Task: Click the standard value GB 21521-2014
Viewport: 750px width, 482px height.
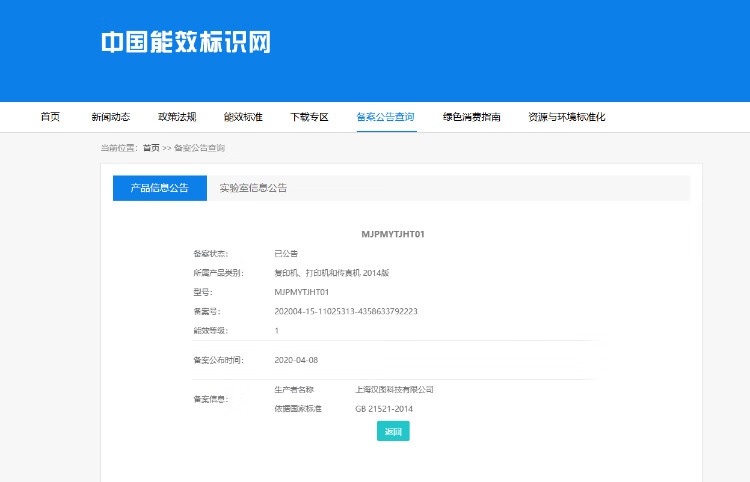Action: coord(383,409)
